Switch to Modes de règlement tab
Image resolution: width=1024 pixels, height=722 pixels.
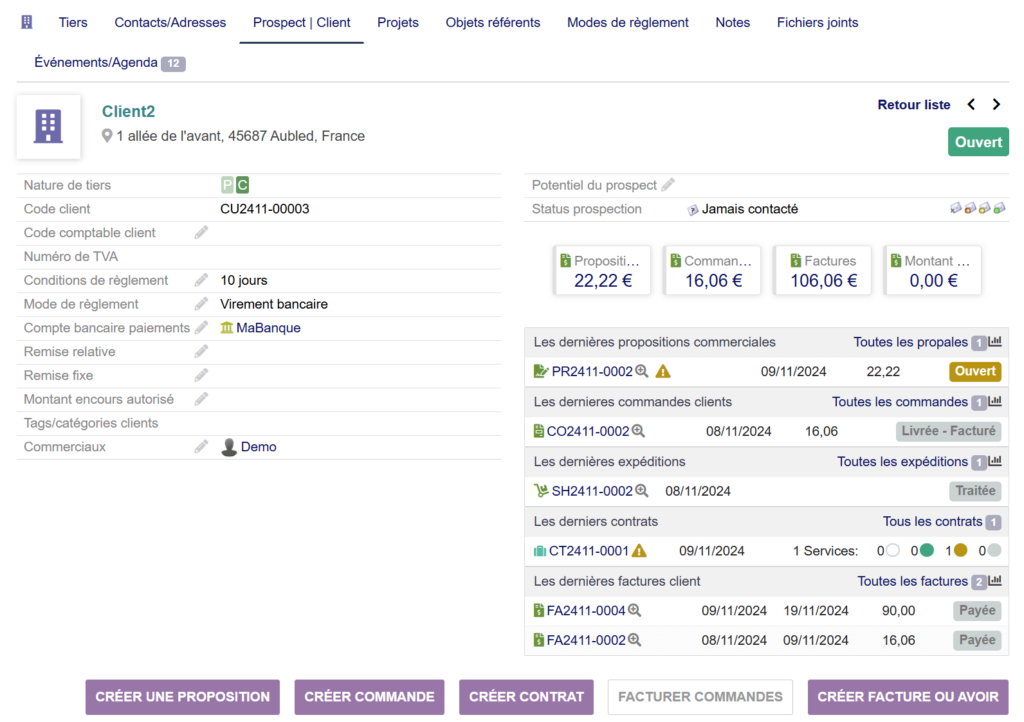click(x=627, y=22)
